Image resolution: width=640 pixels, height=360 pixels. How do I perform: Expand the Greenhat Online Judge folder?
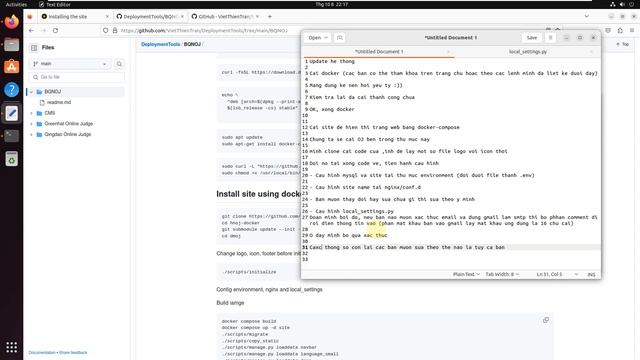coord(31,124)
